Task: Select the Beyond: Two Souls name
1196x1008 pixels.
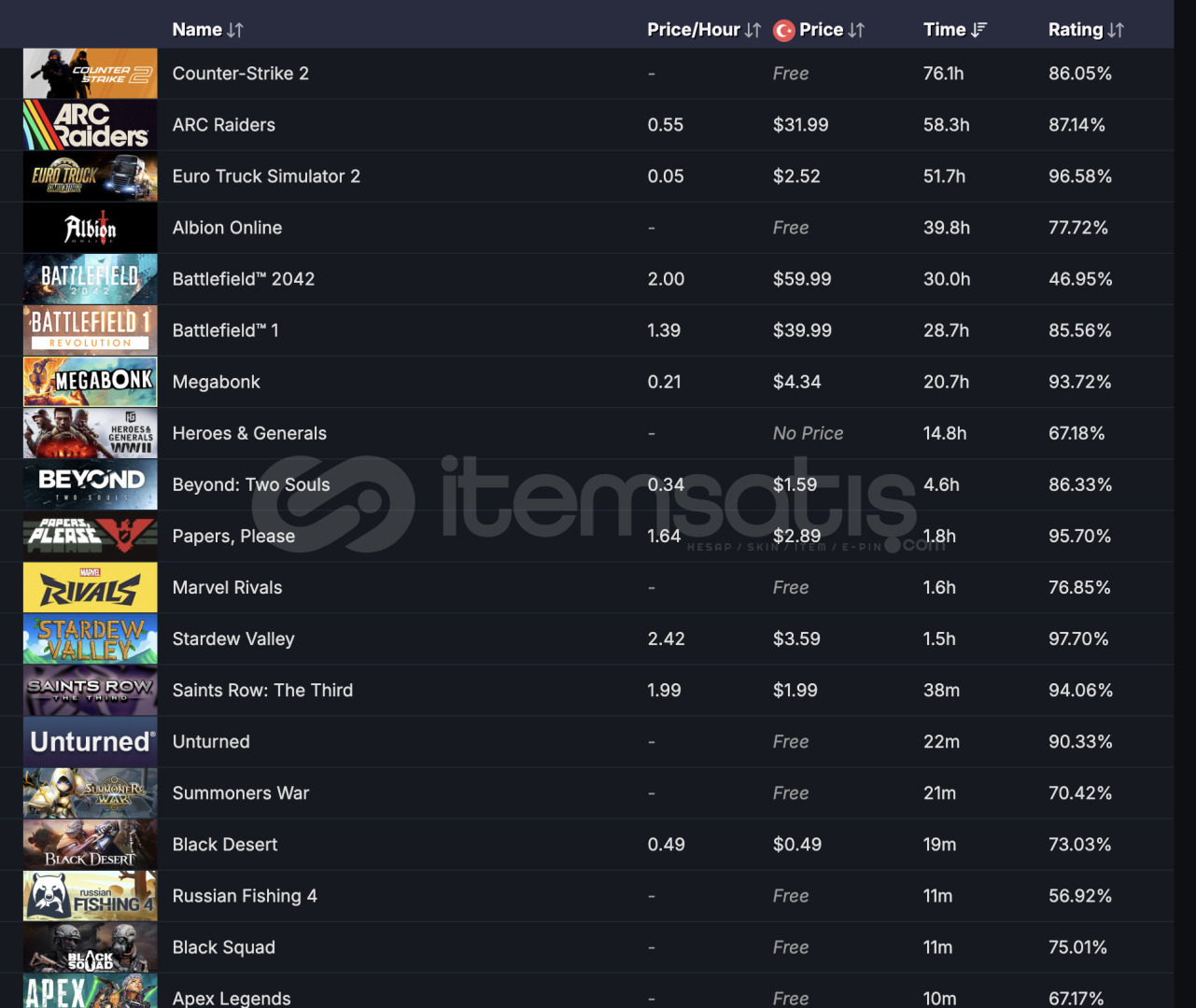Action: coord(251,484)
